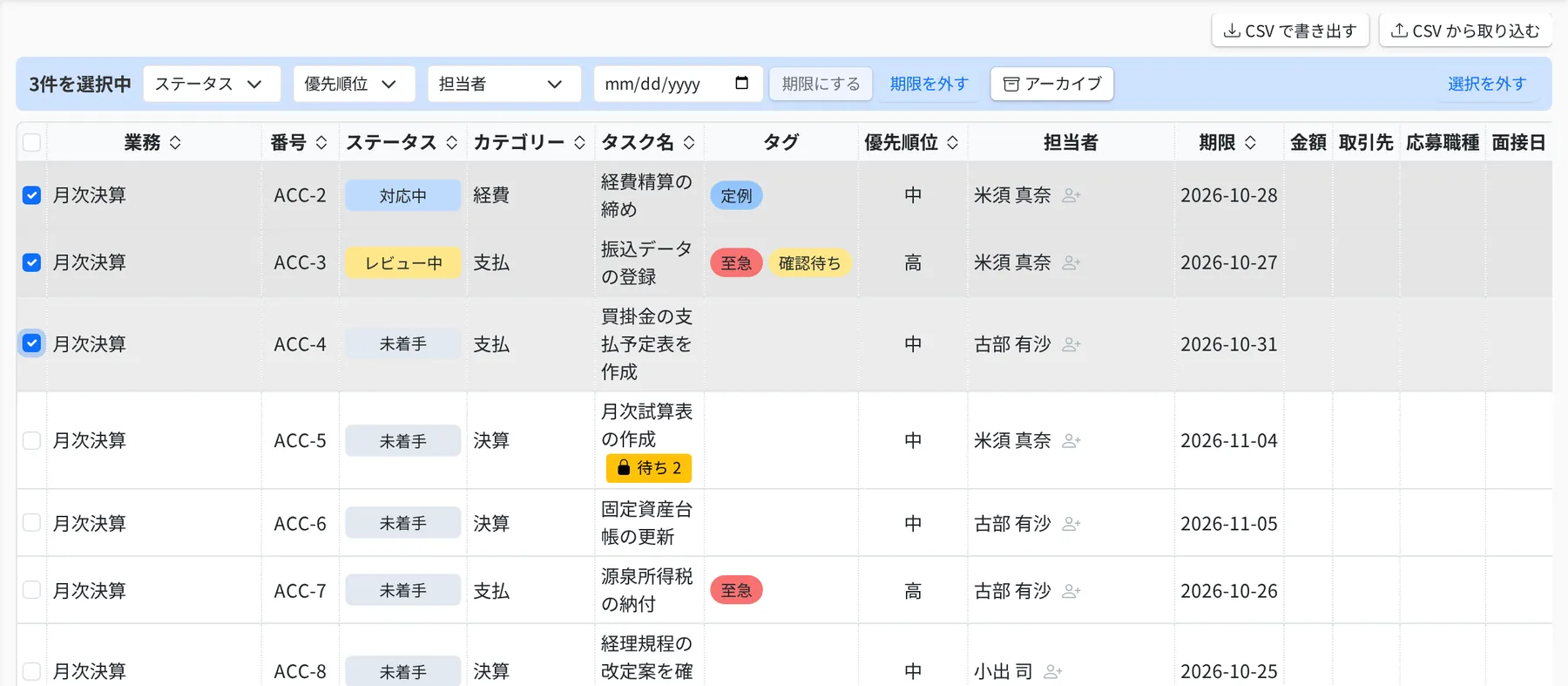Click the date 2026-11-04

1228,441
